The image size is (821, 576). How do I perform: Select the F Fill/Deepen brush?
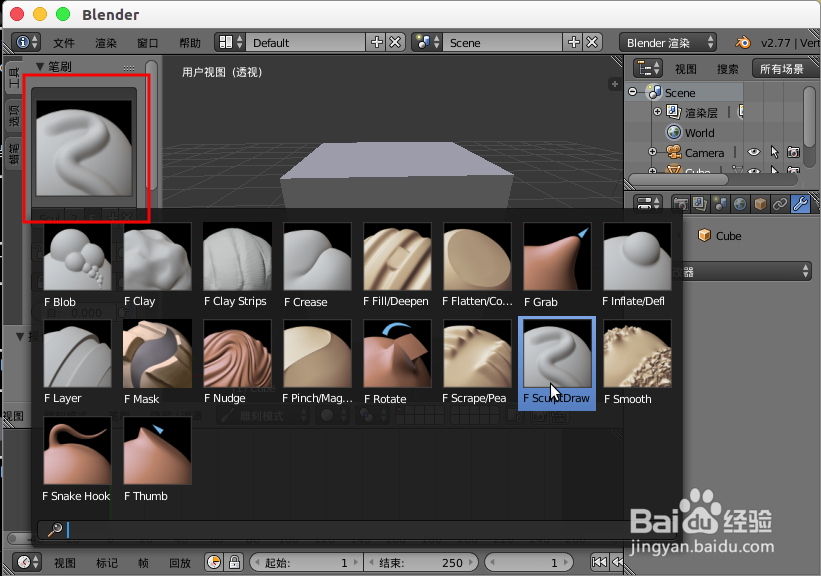pos(397,265)
